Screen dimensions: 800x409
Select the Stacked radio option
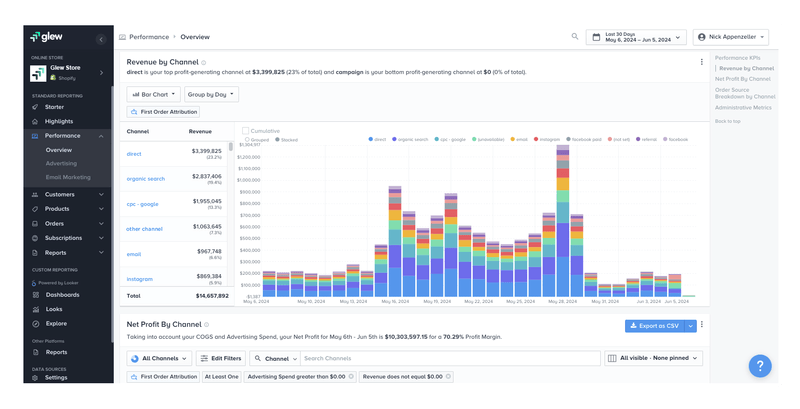pyautogui.click(x=277, y=140)
